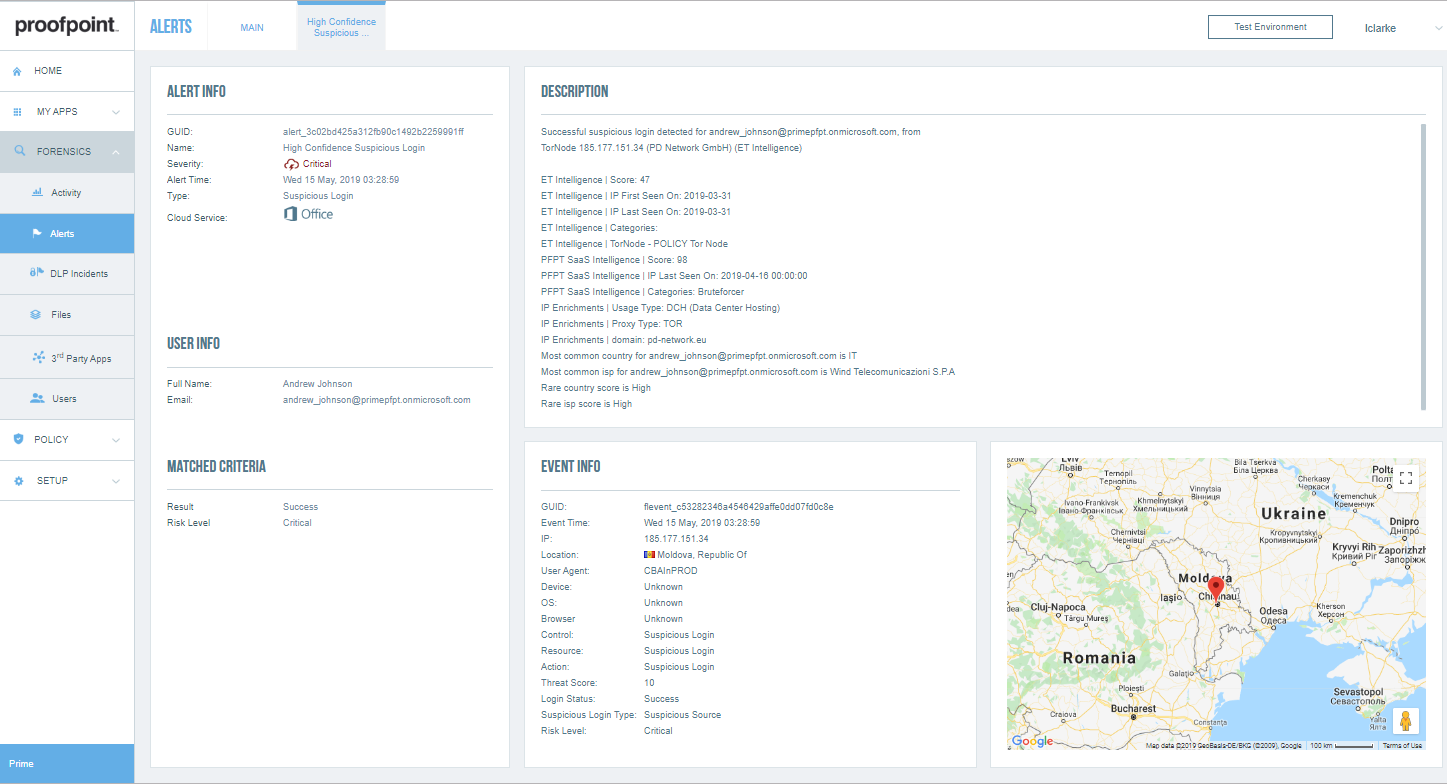
Task: Select the High Confidence Suspicious tab
Action: [341, 27]
